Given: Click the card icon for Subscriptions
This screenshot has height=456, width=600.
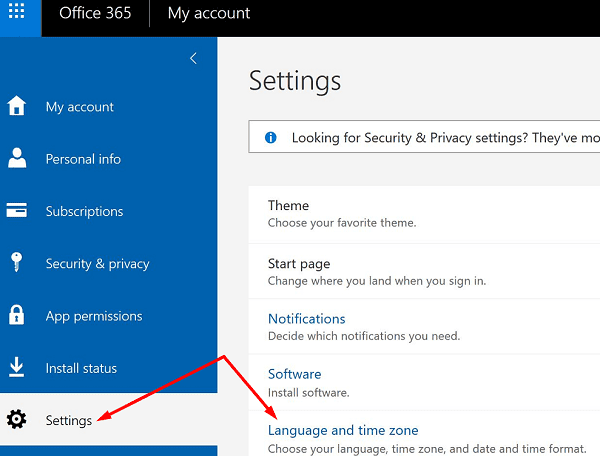Looking at the screenshot, I should click(16, 210).
